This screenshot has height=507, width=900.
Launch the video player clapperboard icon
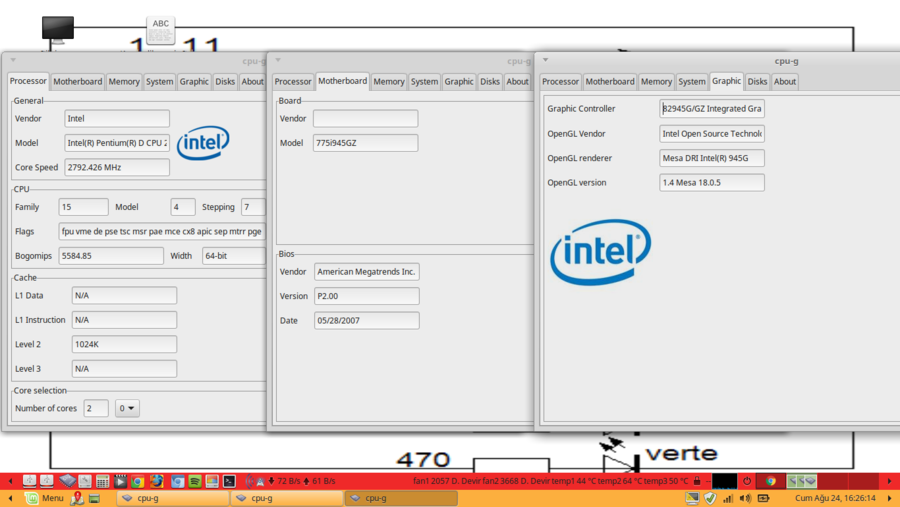point(120,481)
